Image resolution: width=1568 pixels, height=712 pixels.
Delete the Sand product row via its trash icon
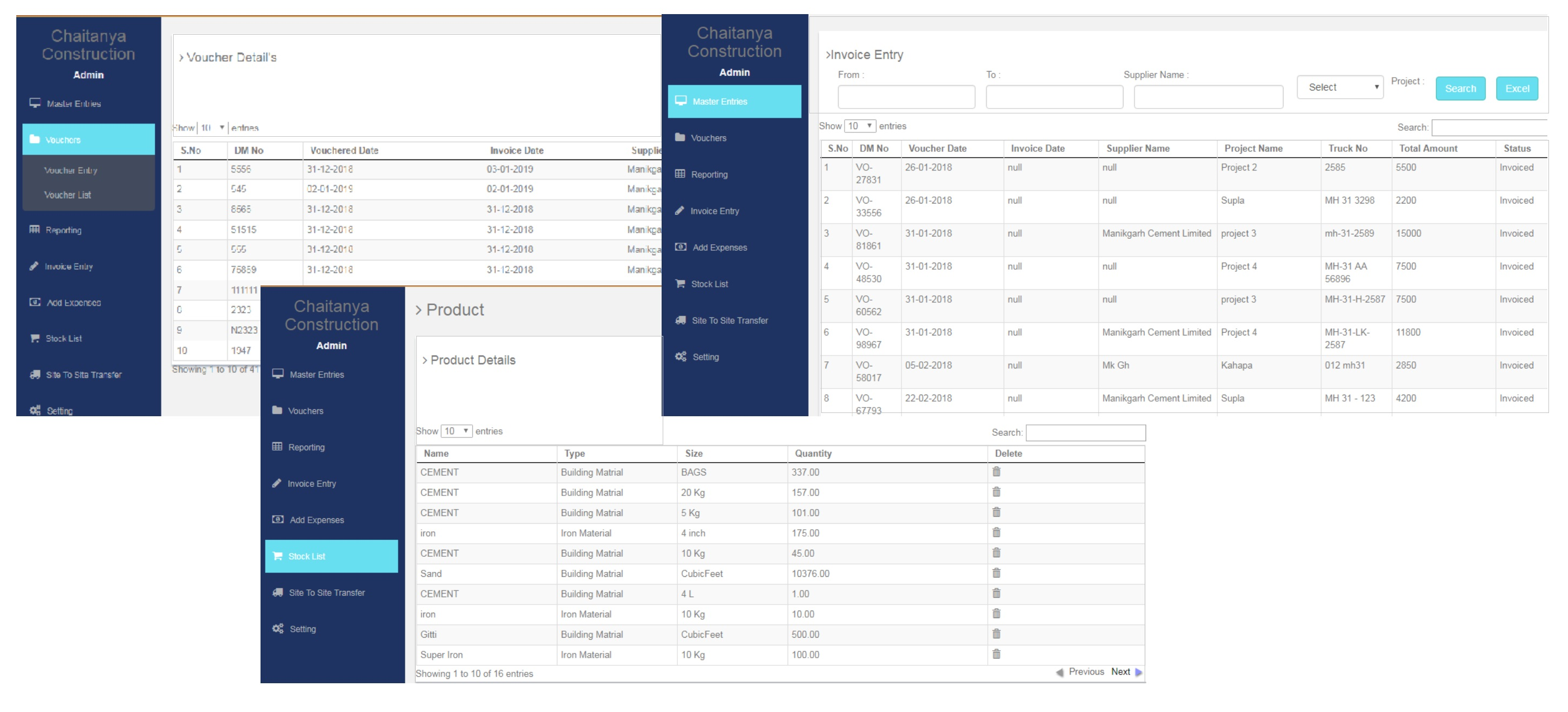pyautogui.click(x=996, y=573)
